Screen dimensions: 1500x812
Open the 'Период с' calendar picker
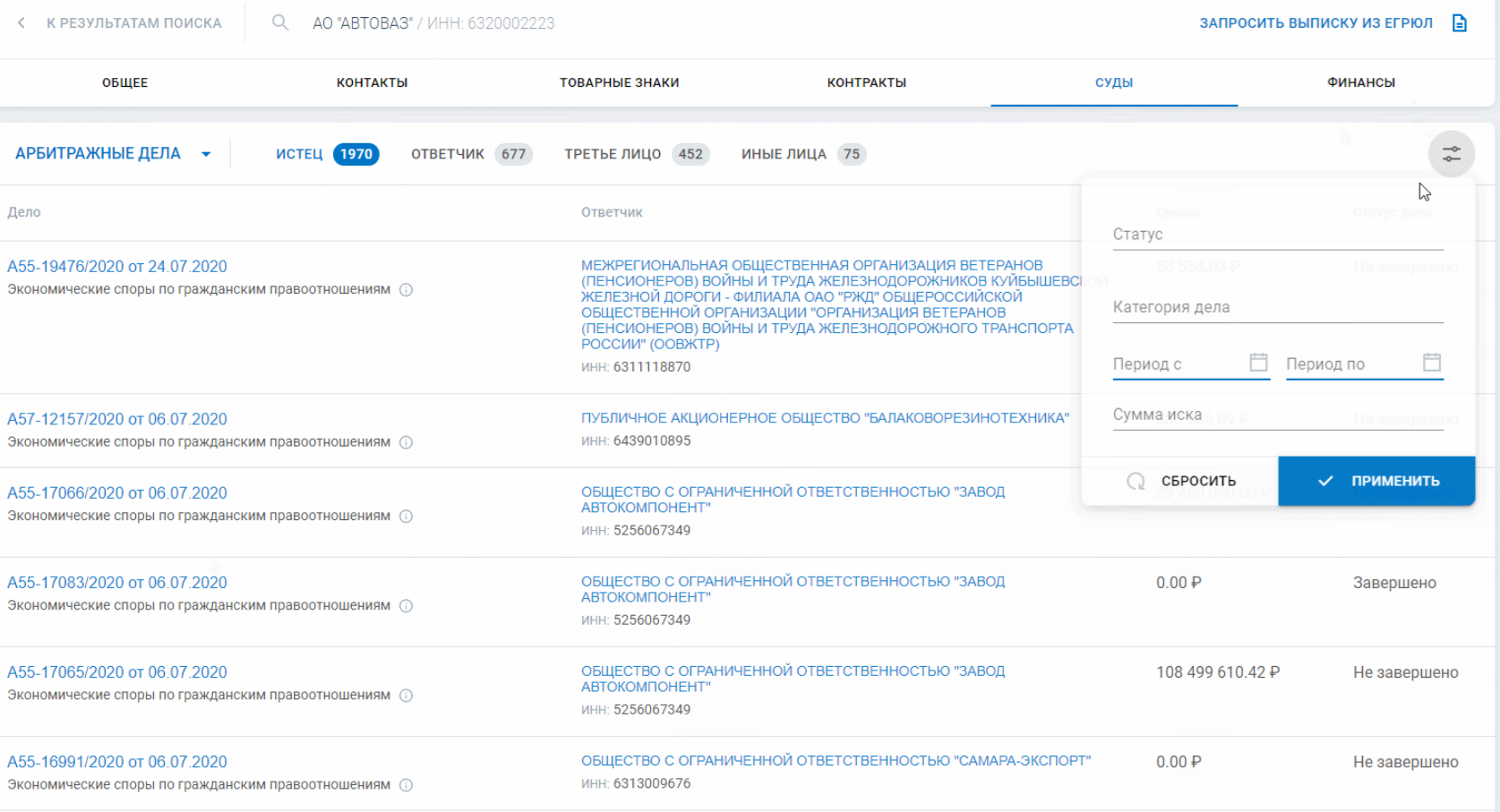1258,363
